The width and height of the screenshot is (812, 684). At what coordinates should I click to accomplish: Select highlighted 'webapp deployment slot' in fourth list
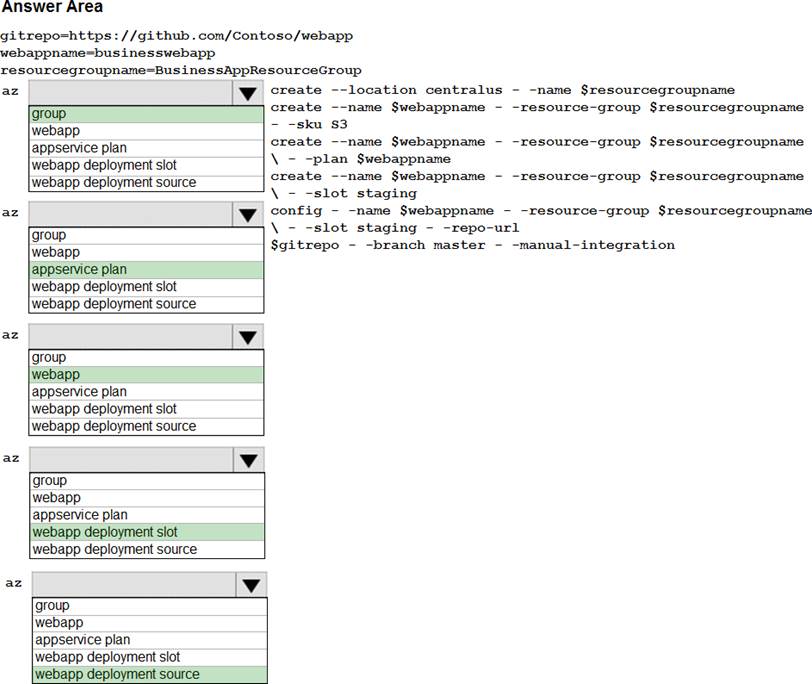tap(146, 532)
